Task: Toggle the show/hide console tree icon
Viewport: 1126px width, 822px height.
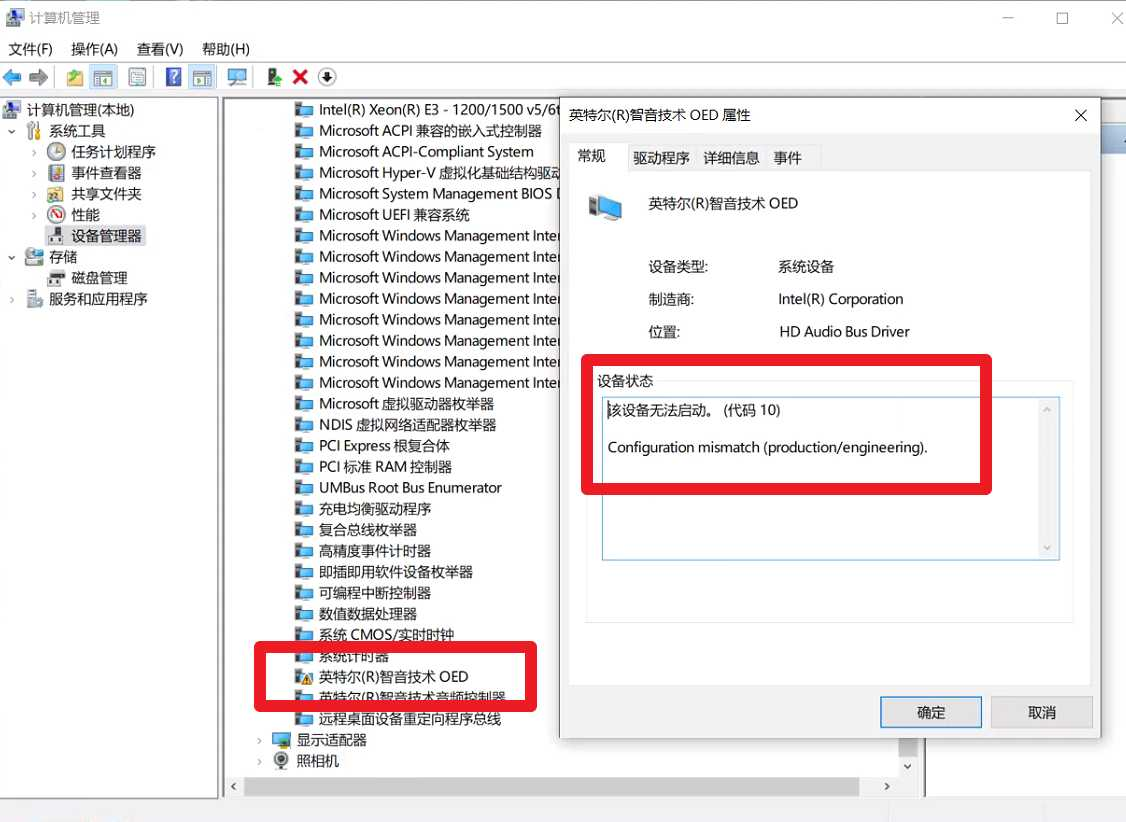Action: (x=103, y=77)
